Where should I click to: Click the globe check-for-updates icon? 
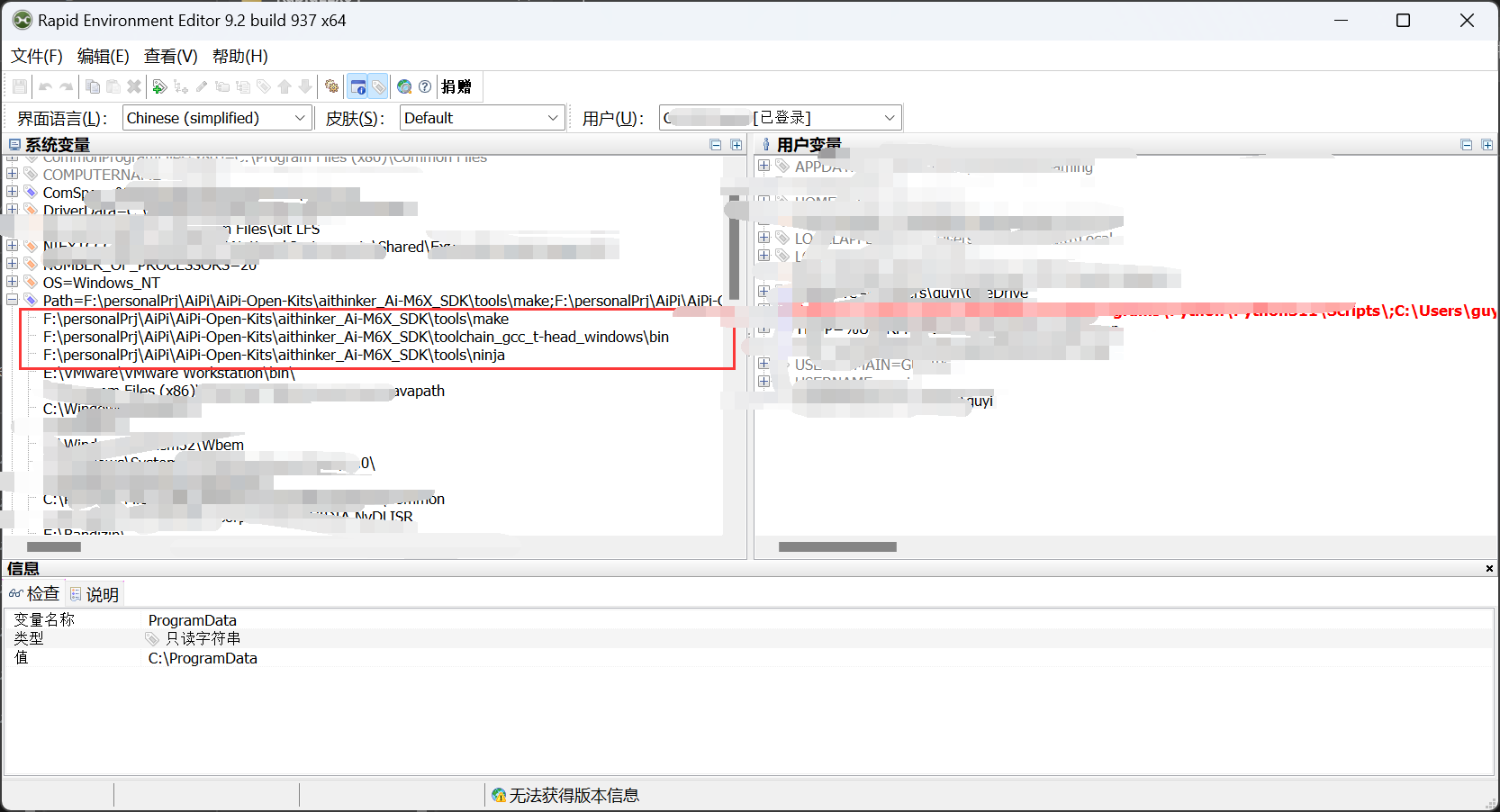pyautogui.click(x=404, y=86)
